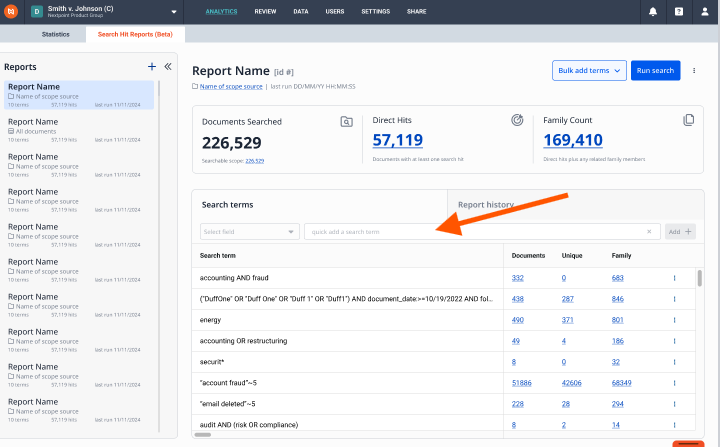
Task: Open the Bulk add terms dropdown
Action: 589,71
